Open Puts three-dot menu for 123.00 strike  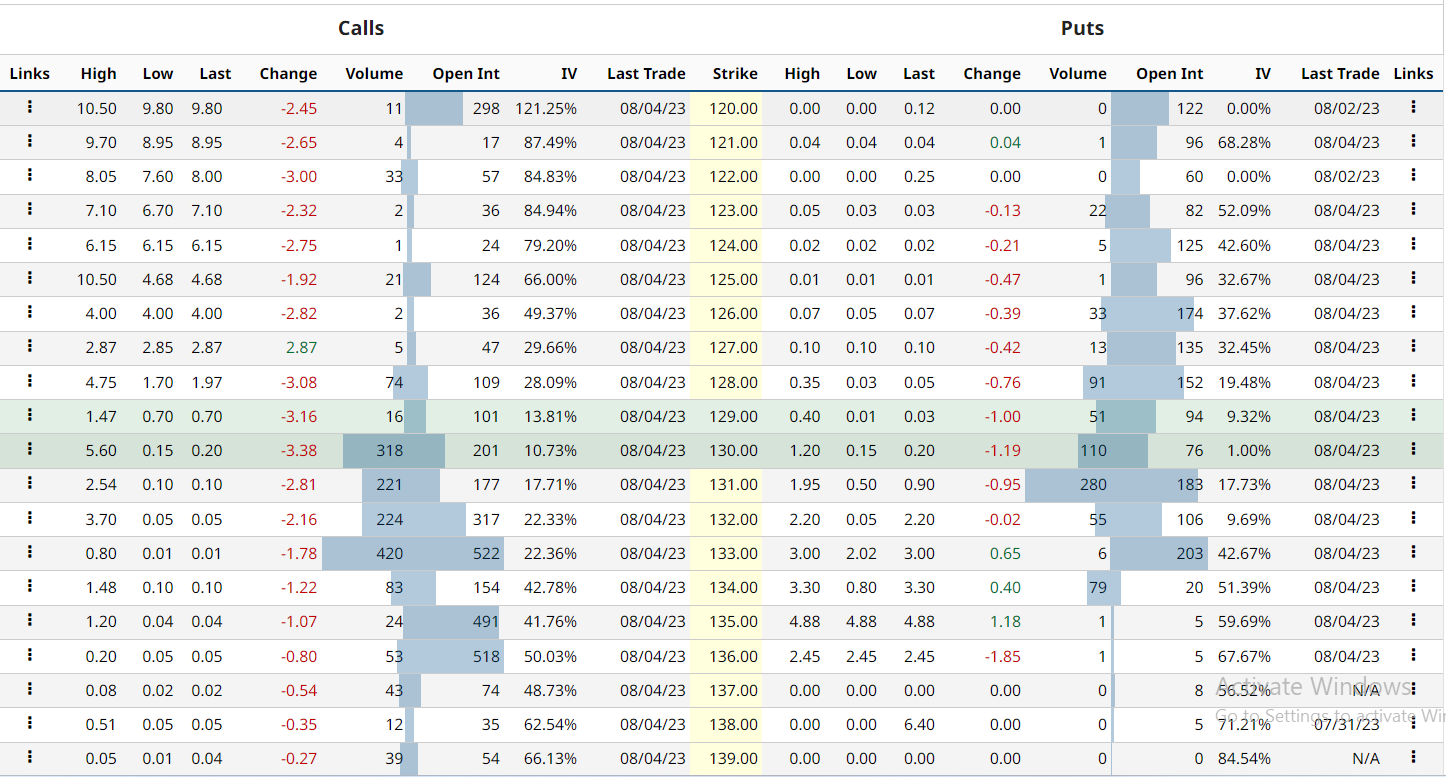tap(1413, 209)
